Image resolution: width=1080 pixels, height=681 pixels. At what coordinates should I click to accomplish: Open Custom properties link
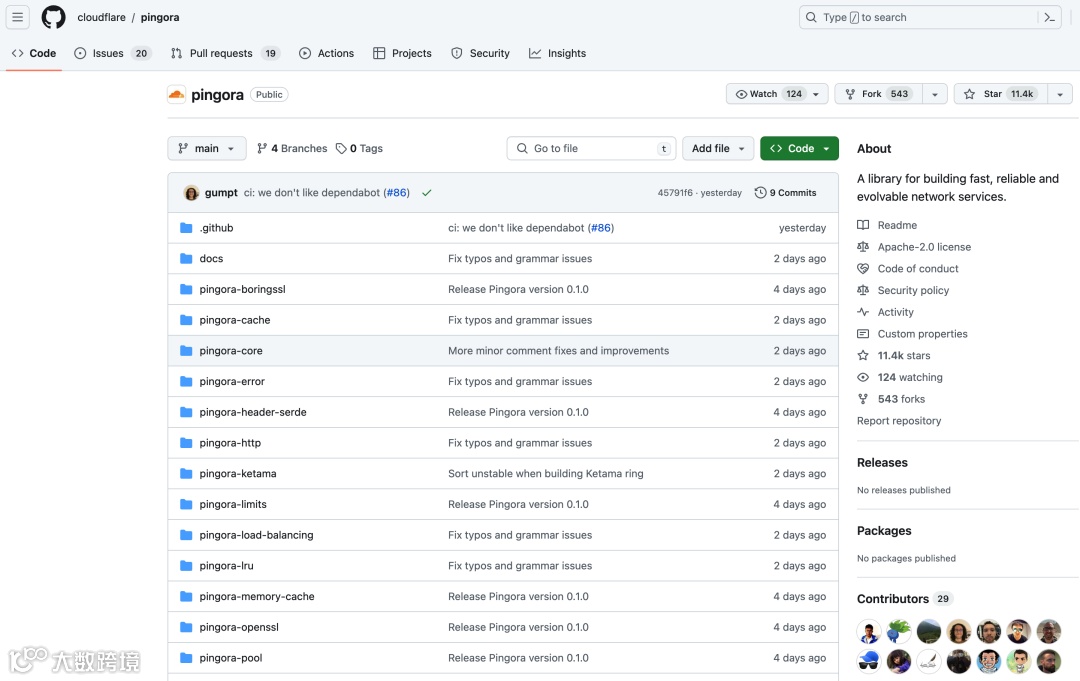922,334
